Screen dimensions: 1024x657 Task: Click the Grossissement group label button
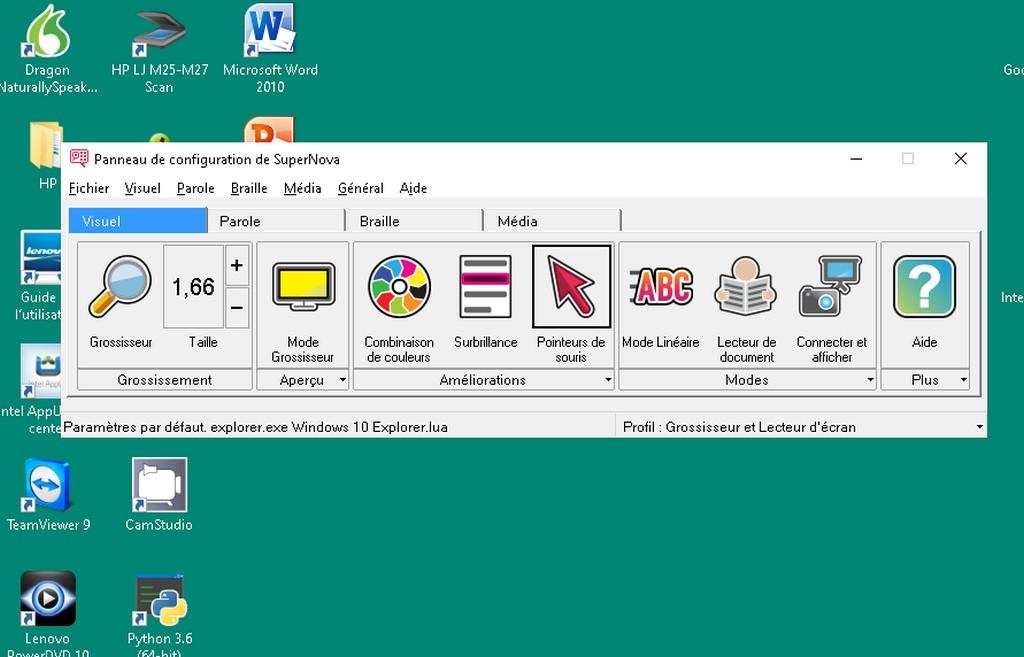(165, 380)
